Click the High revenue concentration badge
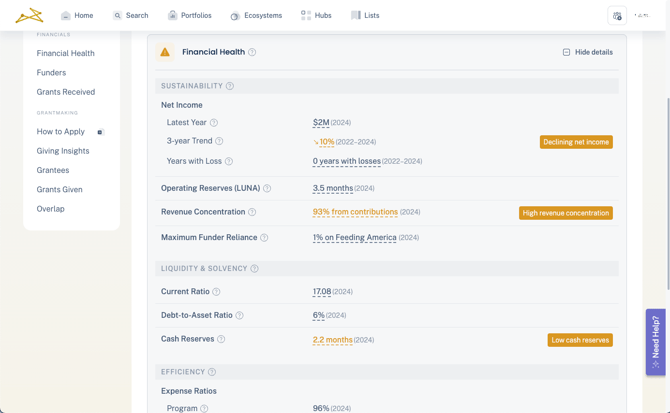The image size is (670, 413). [565, 213]
